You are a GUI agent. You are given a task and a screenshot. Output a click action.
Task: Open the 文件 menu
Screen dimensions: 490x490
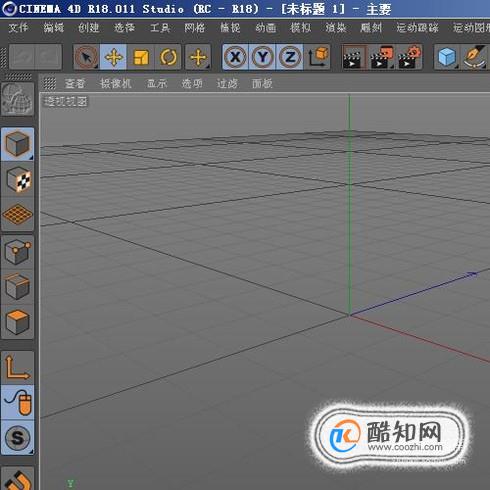coord(18,28)
